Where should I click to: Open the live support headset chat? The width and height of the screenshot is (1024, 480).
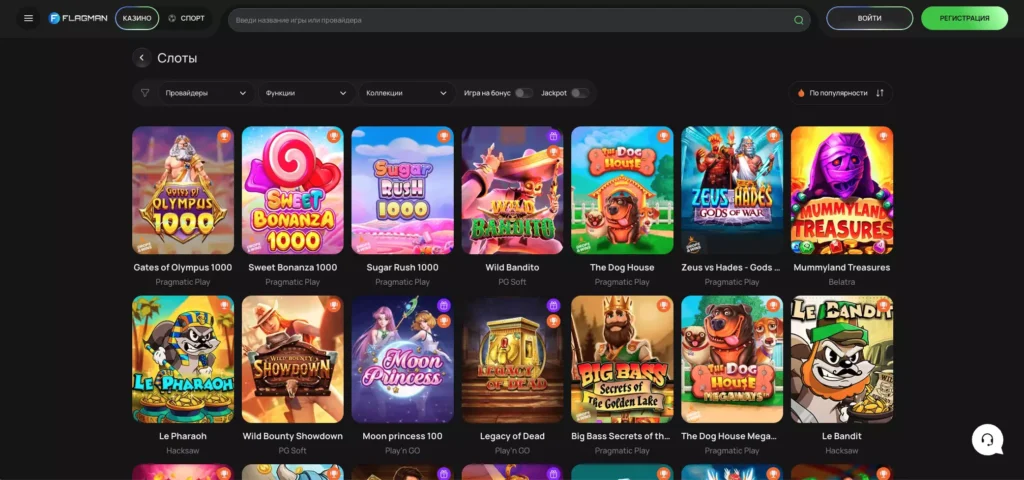click(987, 439)
